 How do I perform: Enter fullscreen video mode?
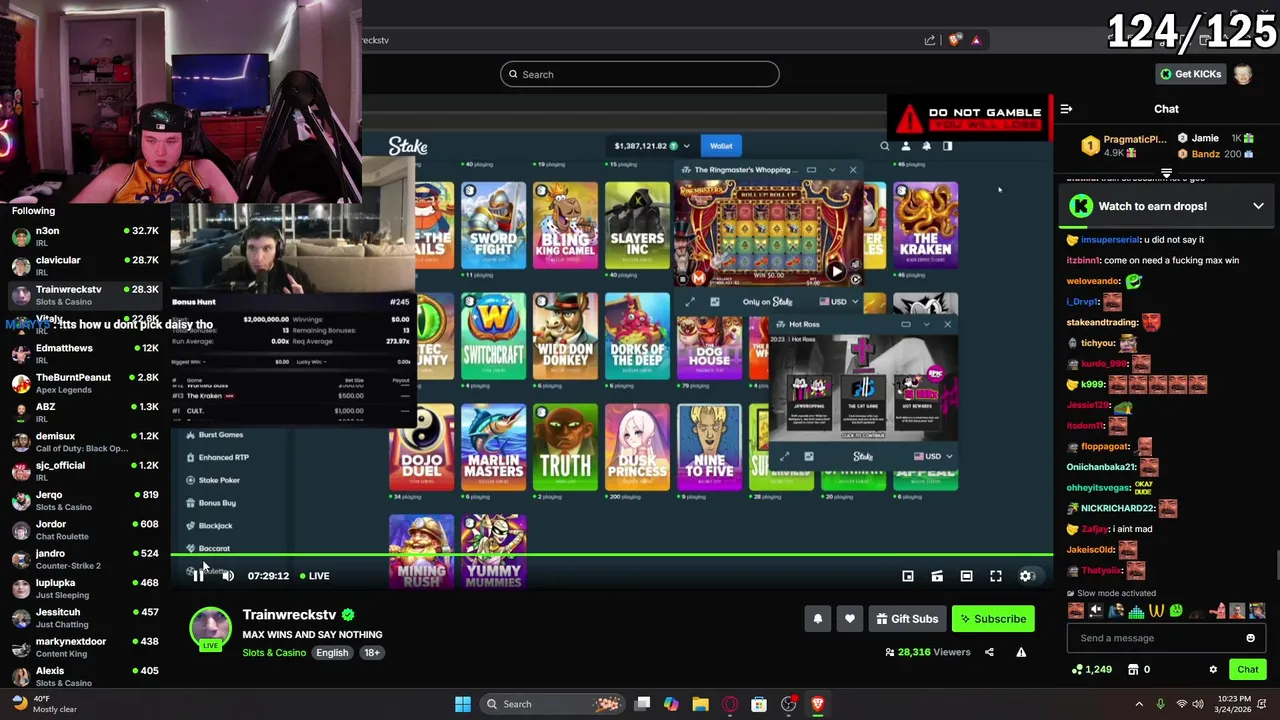996,576
